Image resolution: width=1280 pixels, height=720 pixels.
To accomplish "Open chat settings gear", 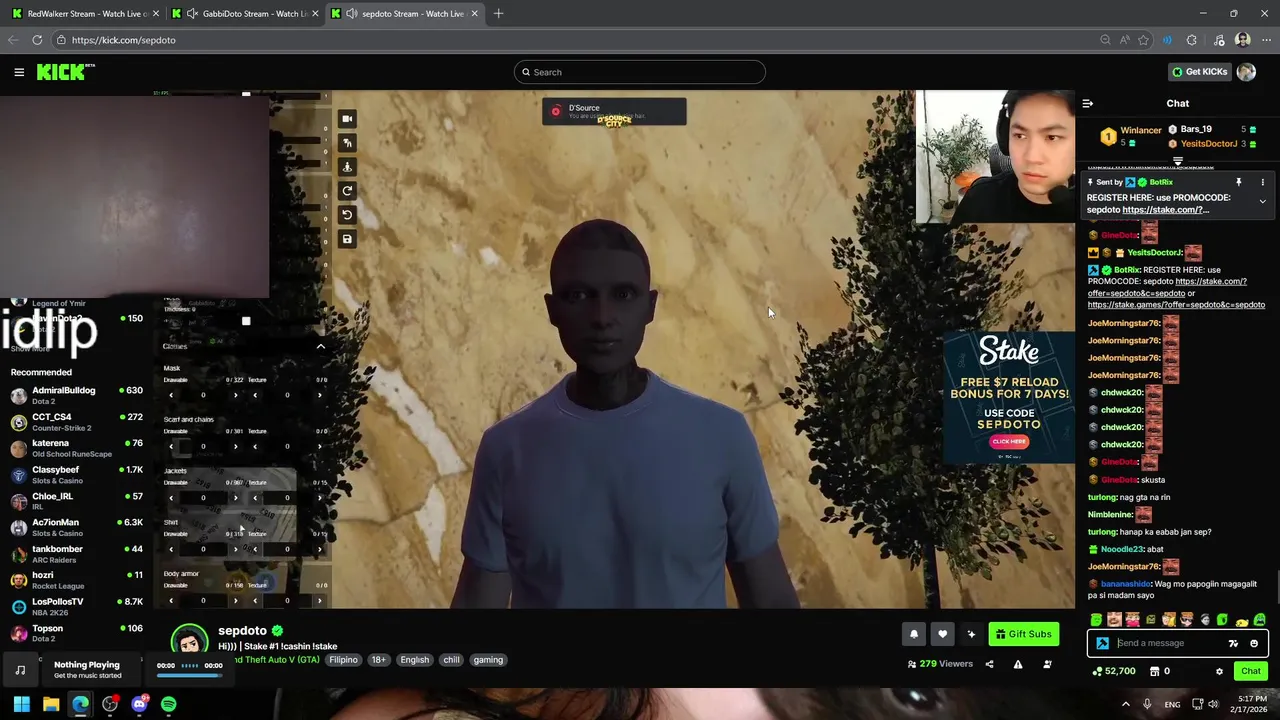I will click(1219, 672).
